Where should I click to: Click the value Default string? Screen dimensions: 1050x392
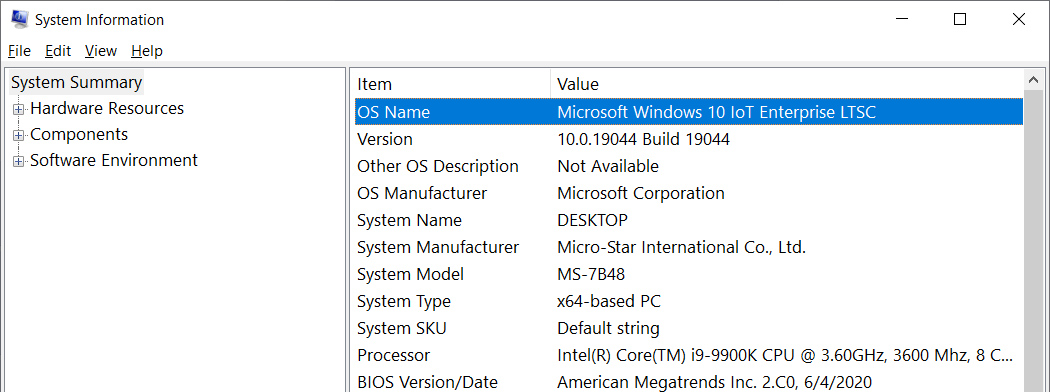[x=609, y=328]
